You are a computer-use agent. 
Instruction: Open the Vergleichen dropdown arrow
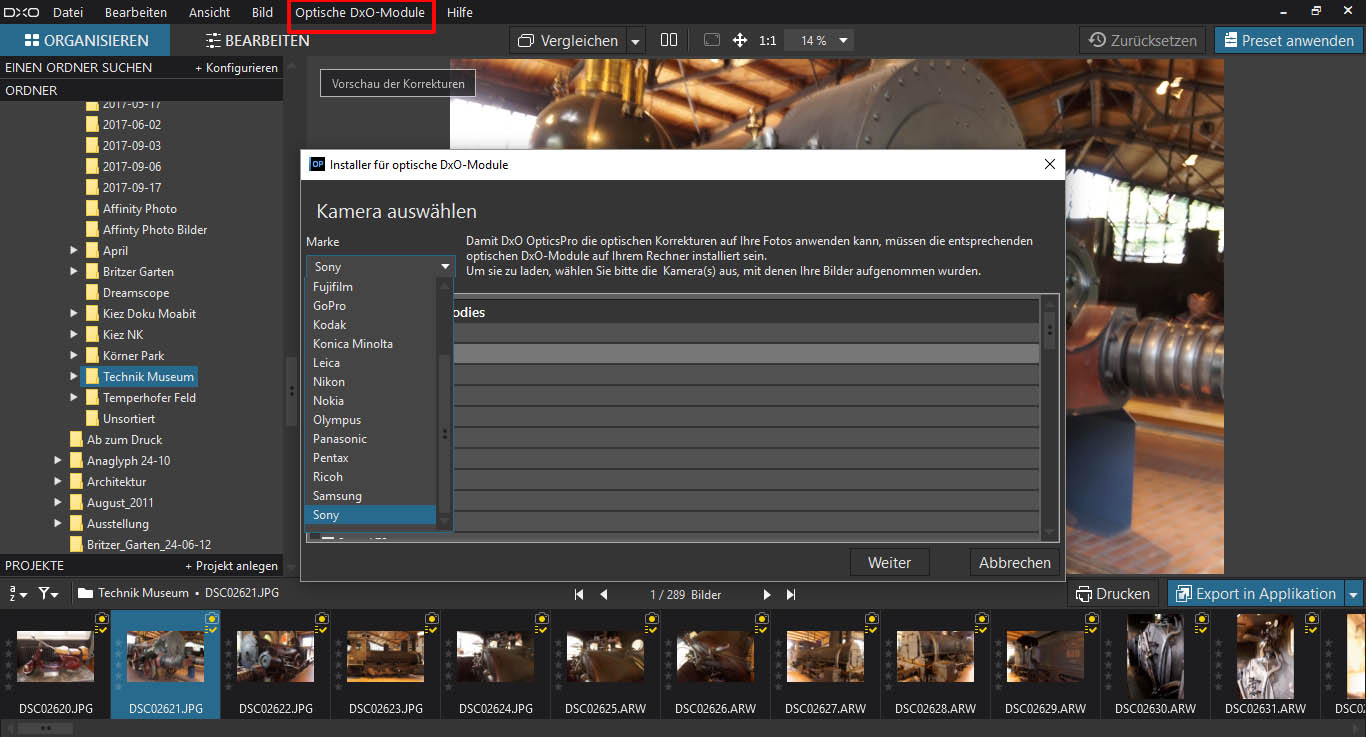pyautogui.click(x=635, y=41)
